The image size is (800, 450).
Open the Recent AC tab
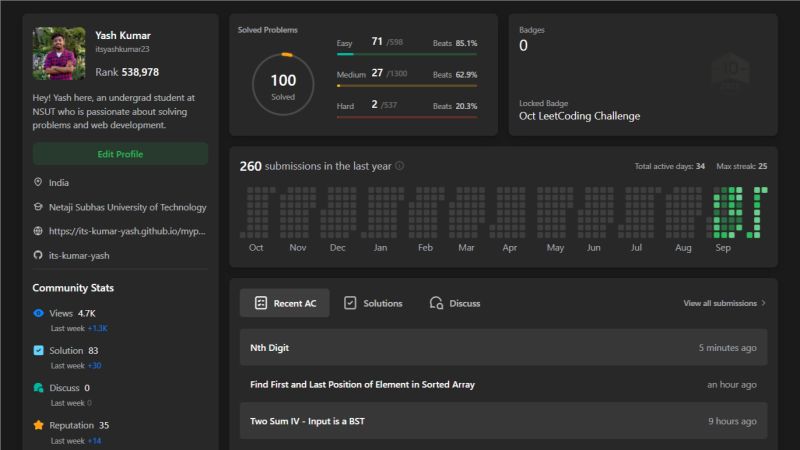[285, 303]
